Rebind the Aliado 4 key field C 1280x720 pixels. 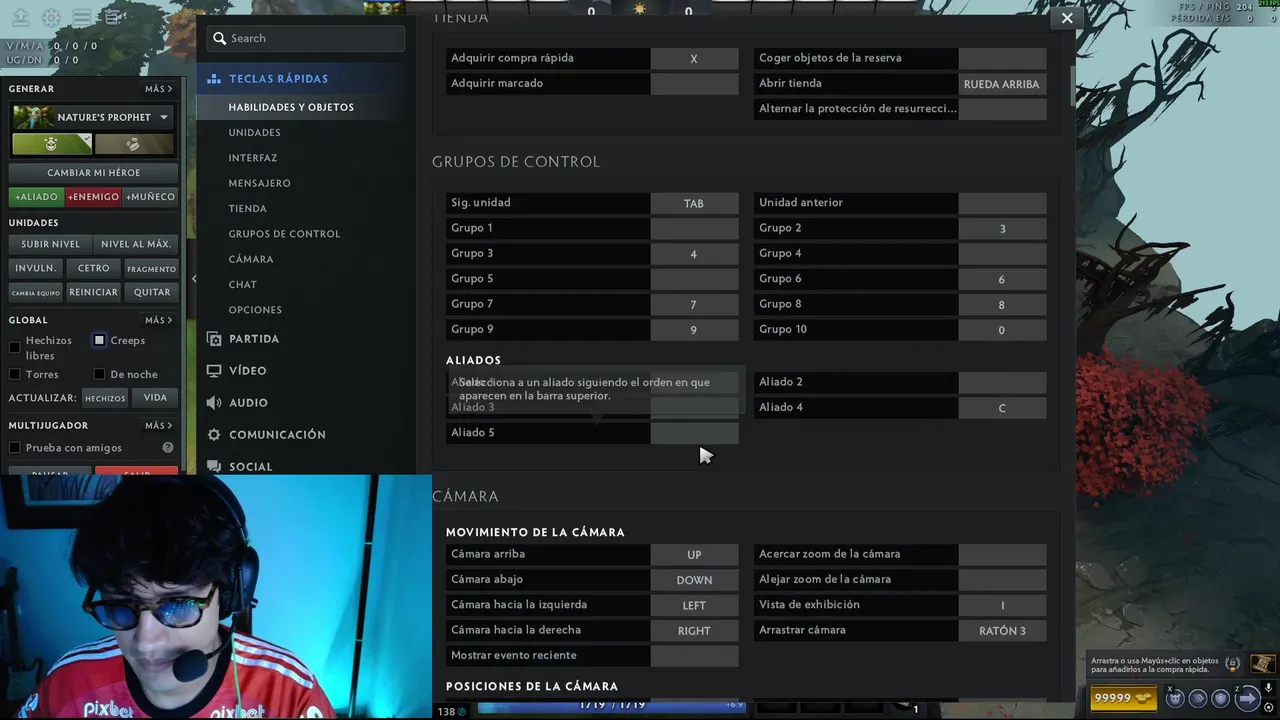tap(1002, 408)
